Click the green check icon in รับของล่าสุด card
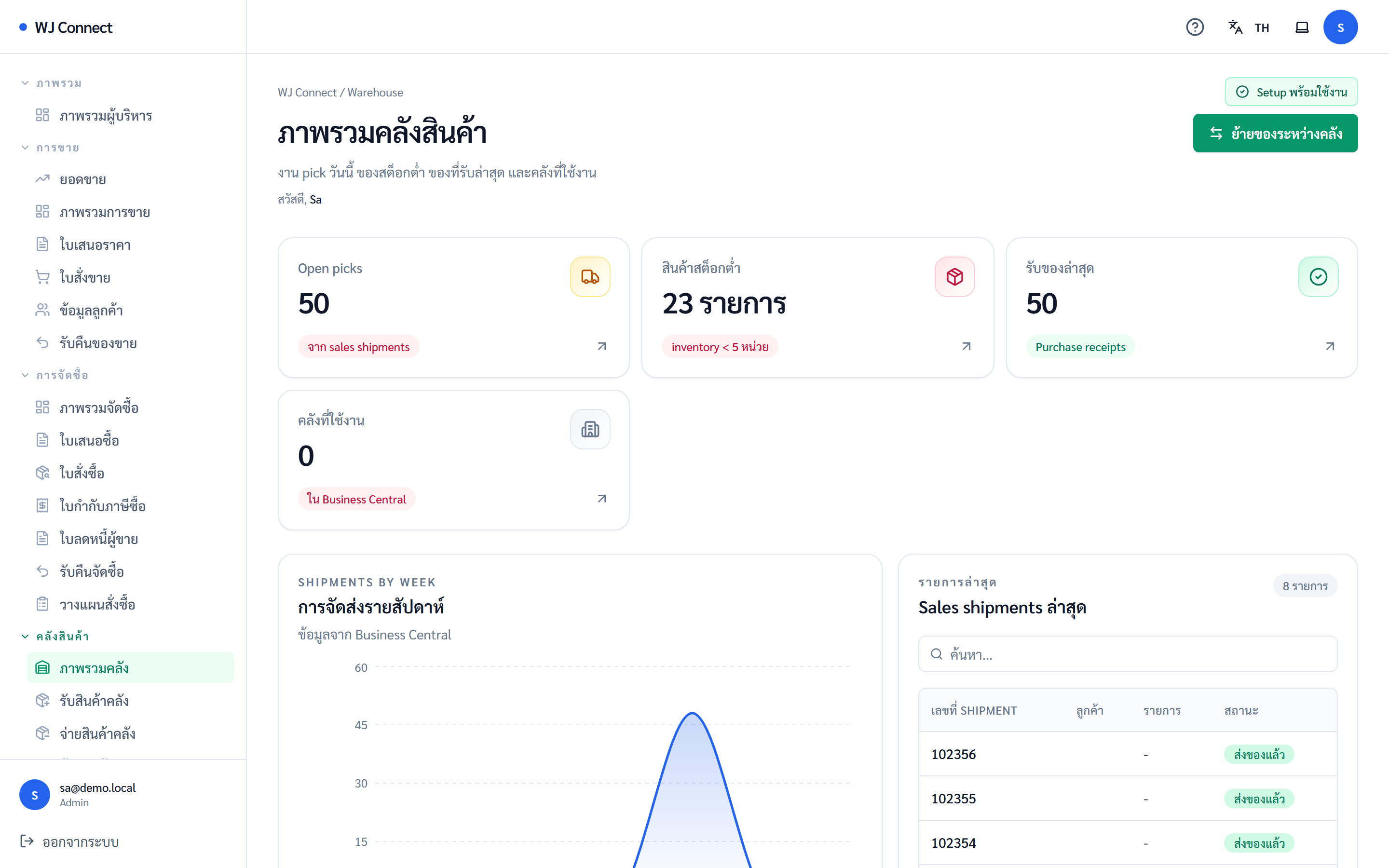The height and width of the screenshot is (868, 1389). 1319,277
